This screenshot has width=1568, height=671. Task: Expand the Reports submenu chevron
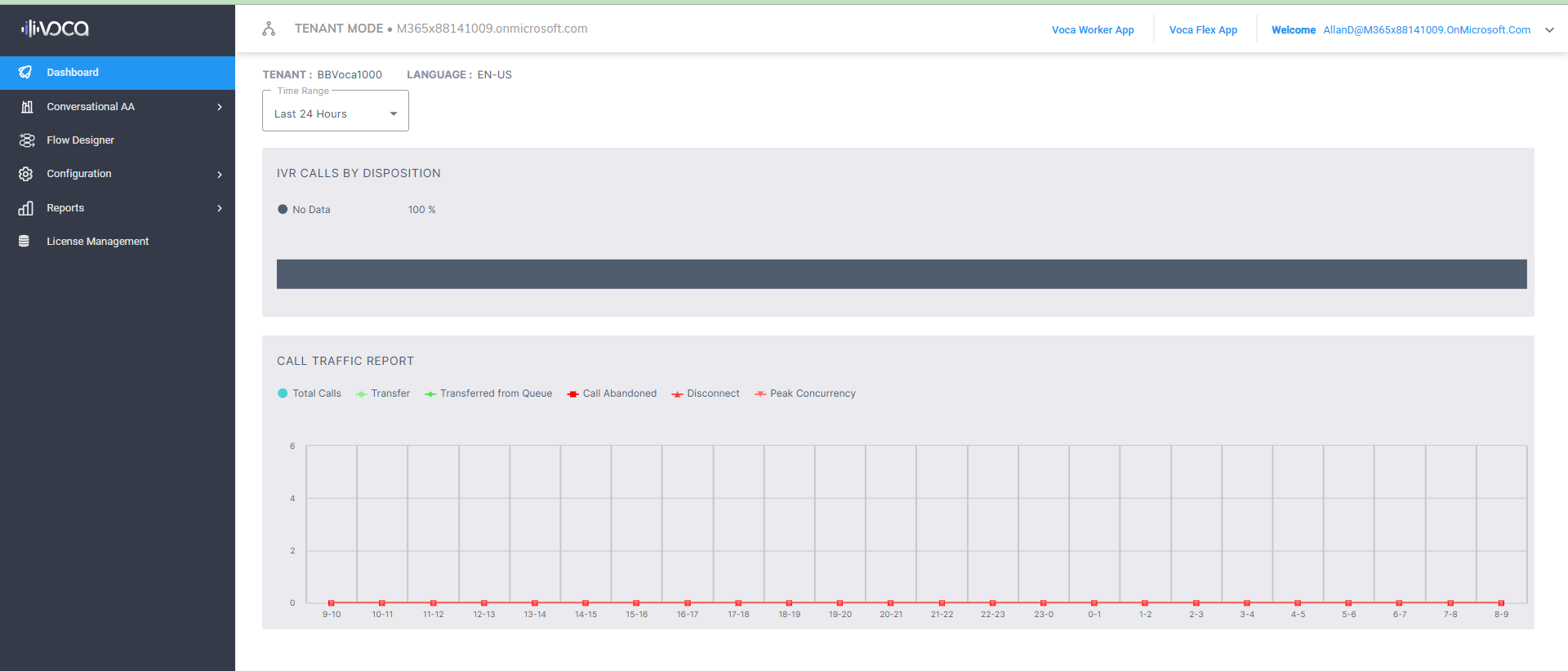[x=220, y=208]
